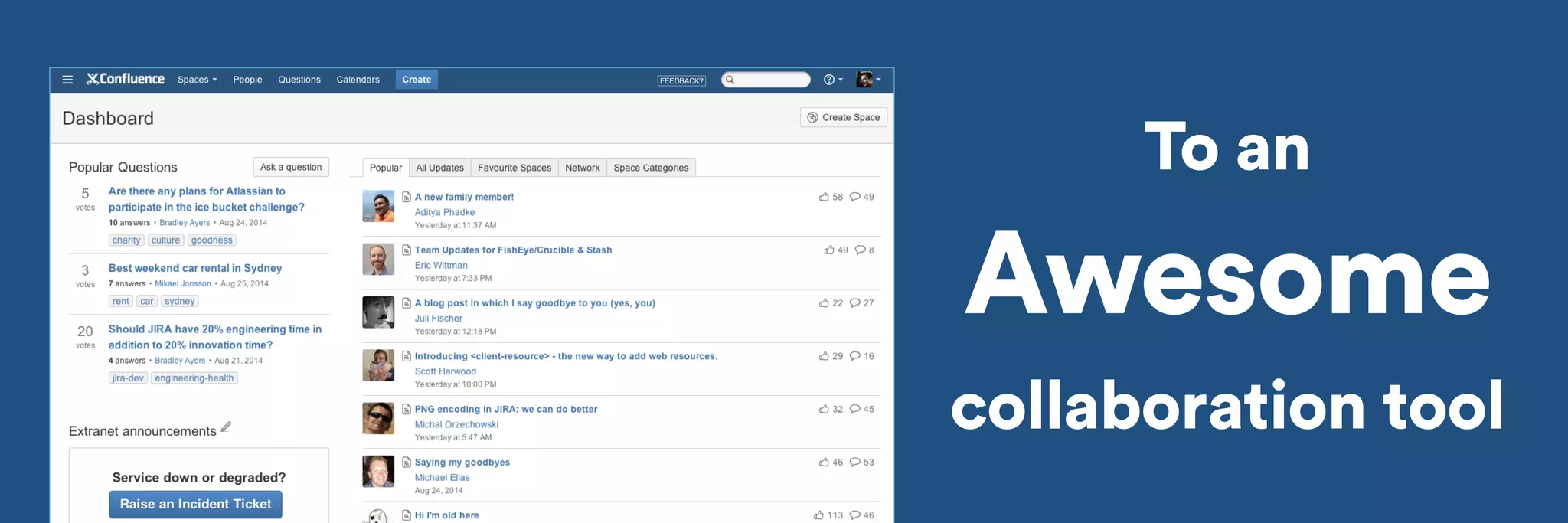Click page icon beside 'A new family member!'
The width and height of the screenshot is (1568, 523).
click(x=407, y=197)
